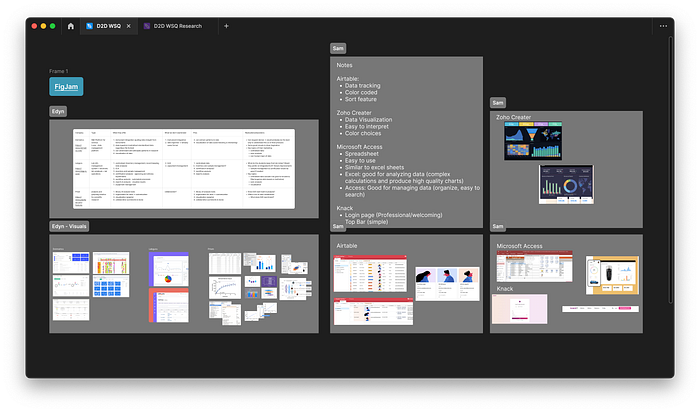Click the vertical canvas scrollbar
Image resolution: width=700 pixels, height=412 pixels.
[x=670, y=170]
